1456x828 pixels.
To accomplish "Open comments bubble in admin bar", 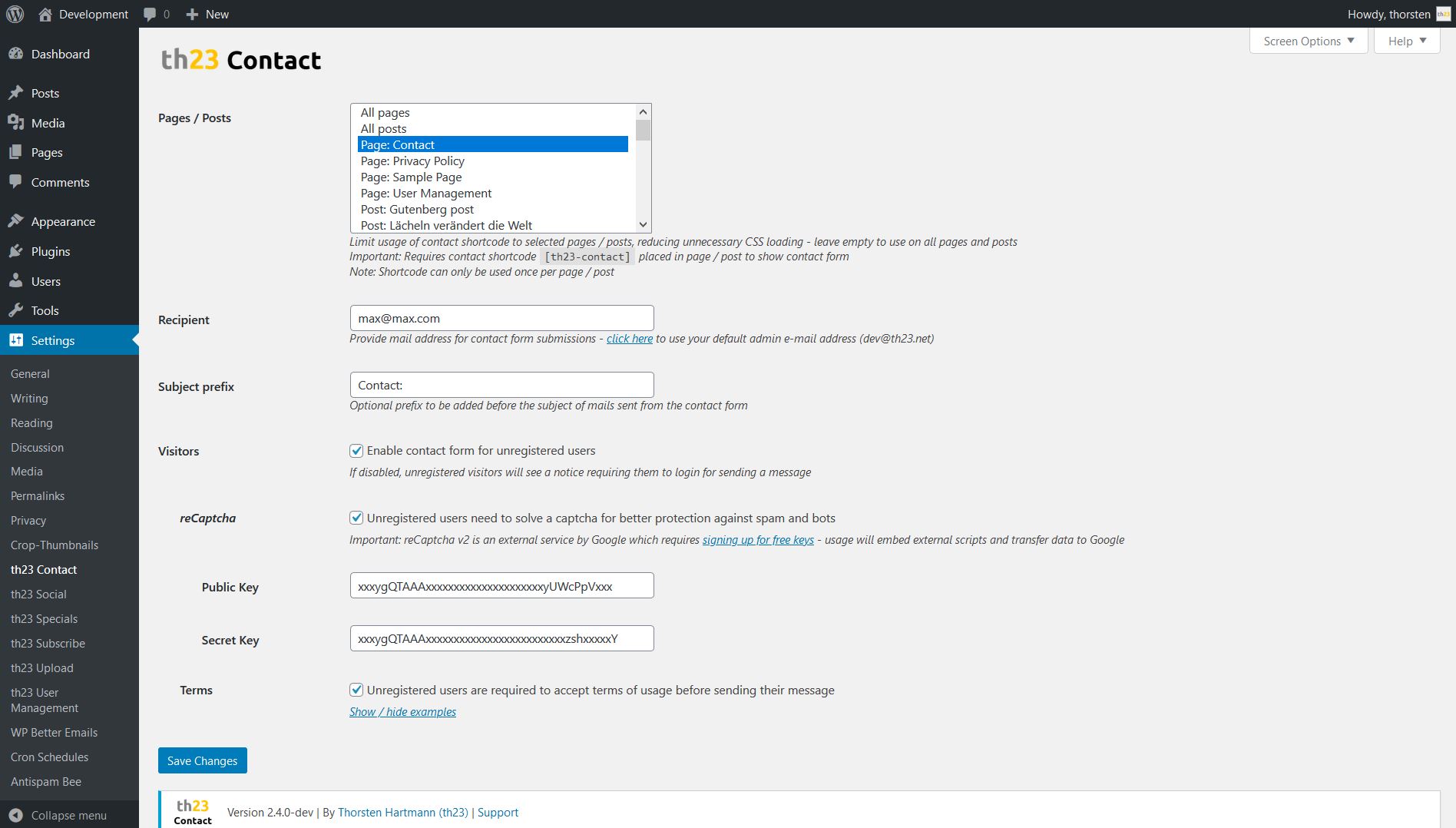I will (150, 14).
